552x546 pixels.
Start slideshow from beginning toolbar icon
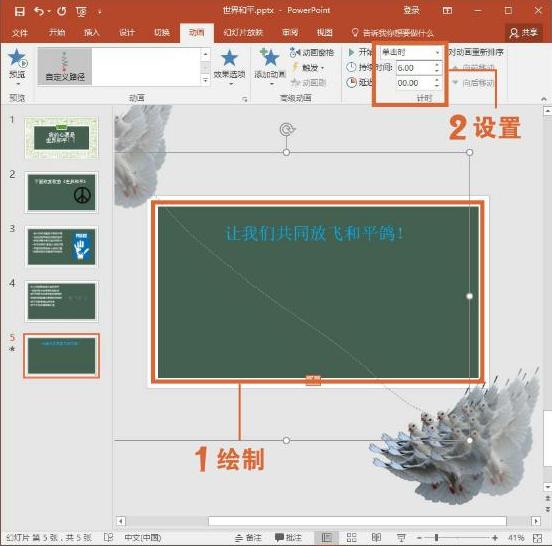click(x=81, y=12)
